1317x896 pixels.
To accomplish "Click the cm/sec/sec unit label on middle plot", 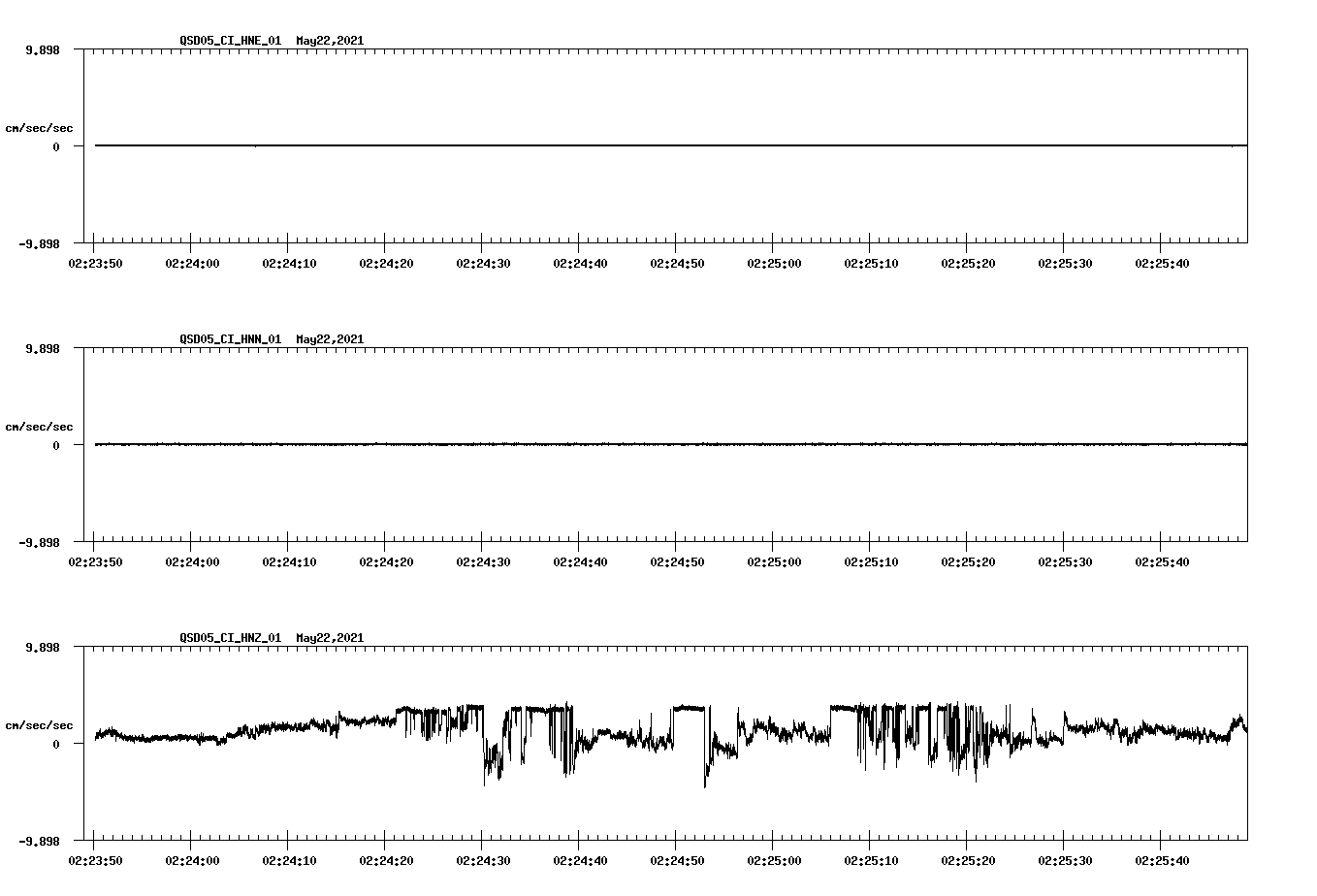I will point(41,426).
